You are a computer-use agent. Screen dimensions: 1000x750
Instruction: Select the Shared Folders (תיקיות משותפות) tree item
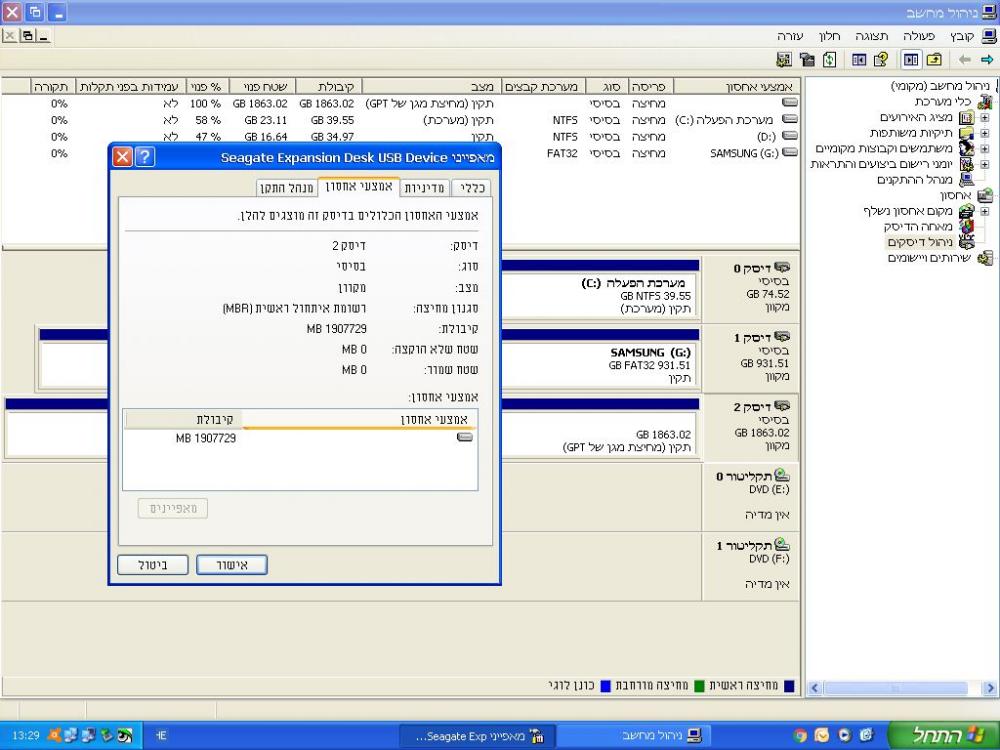pos(911,133)
